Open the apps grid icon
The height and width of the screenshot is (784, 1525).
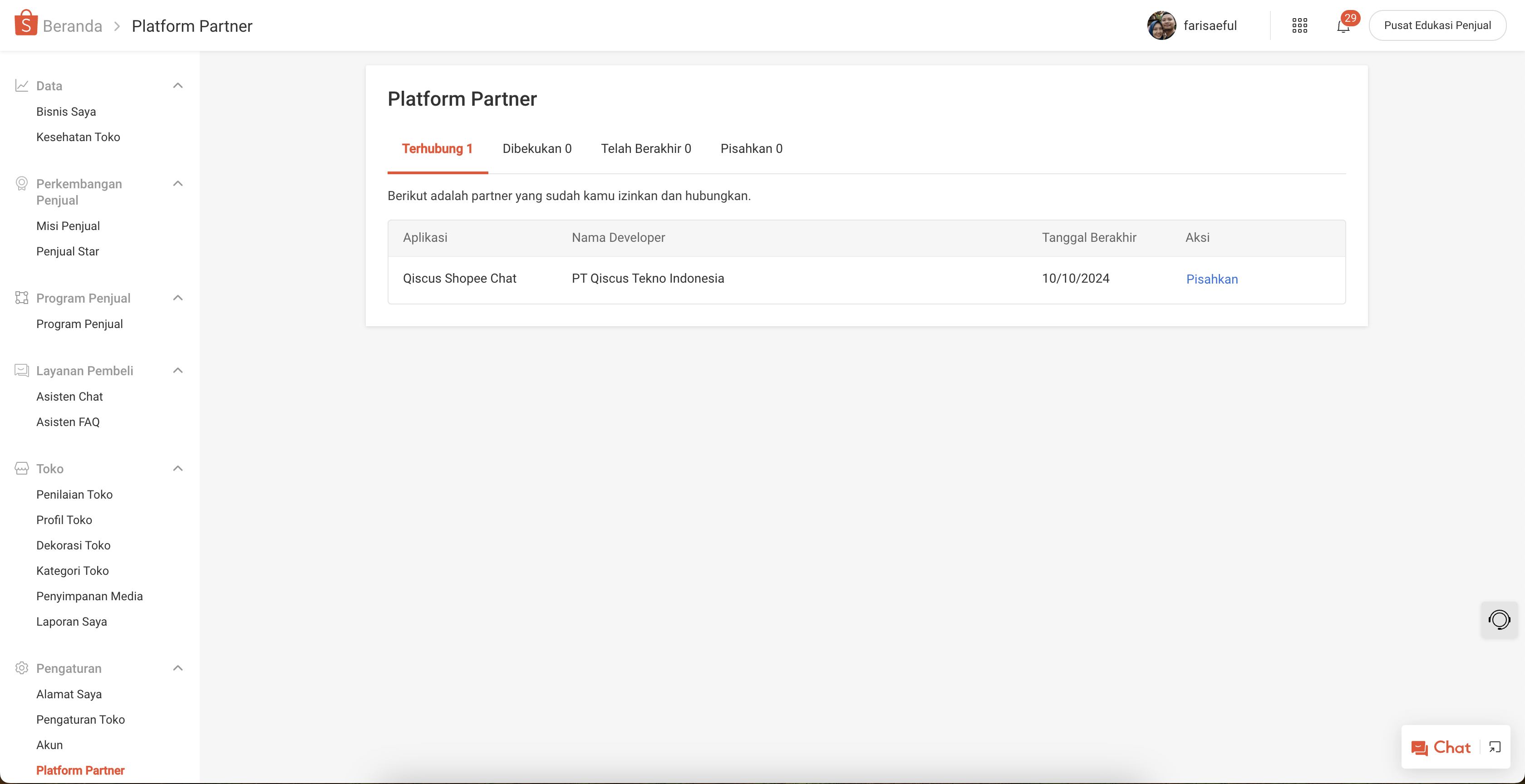1299,25
